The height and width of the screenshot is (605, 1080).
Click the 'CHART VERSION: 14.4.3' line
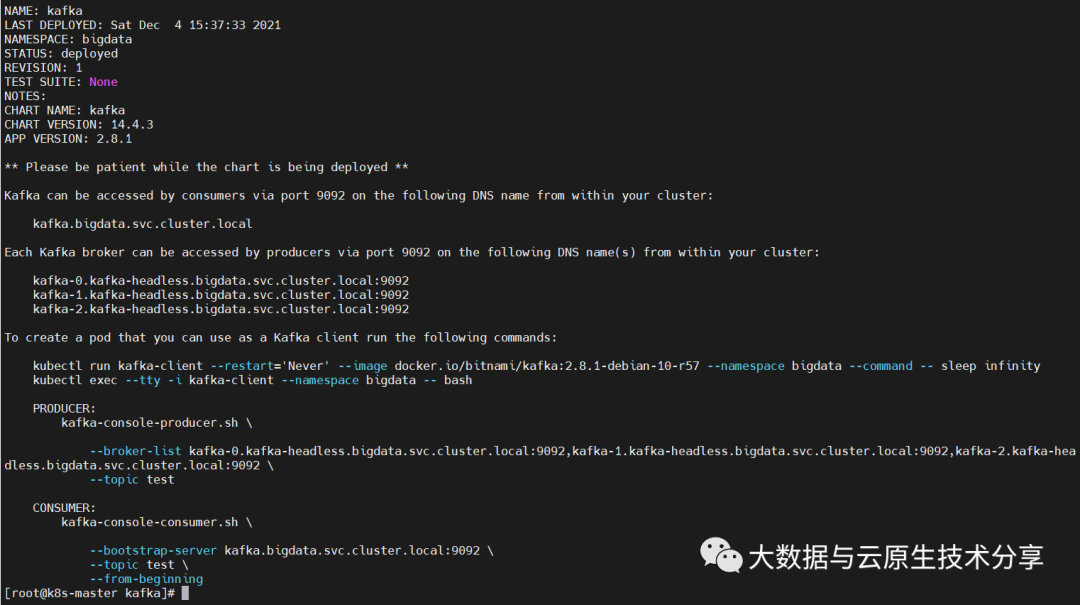click(79, 125)
